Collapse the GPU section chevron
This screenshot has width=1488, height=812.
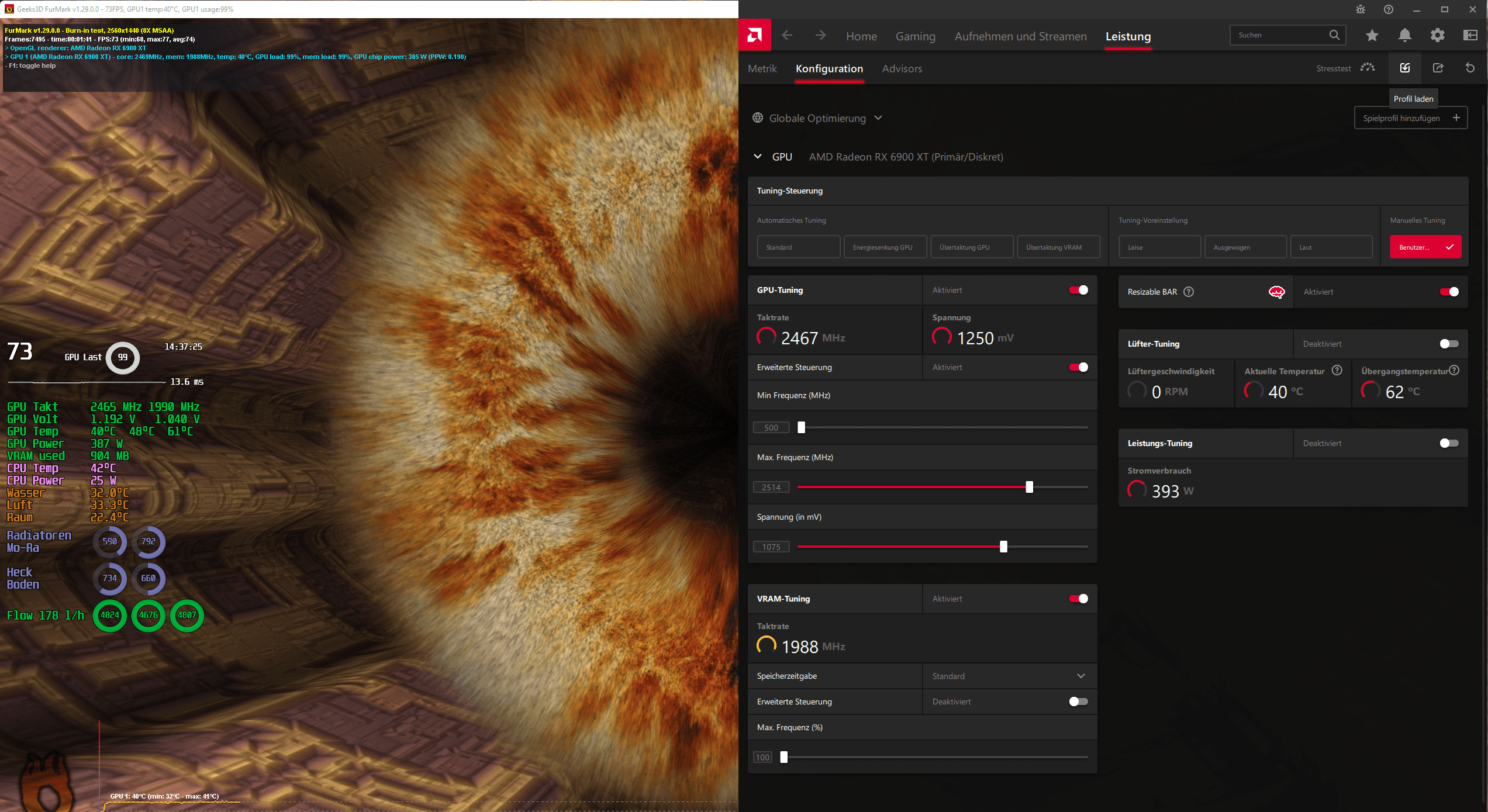point(758,157)
